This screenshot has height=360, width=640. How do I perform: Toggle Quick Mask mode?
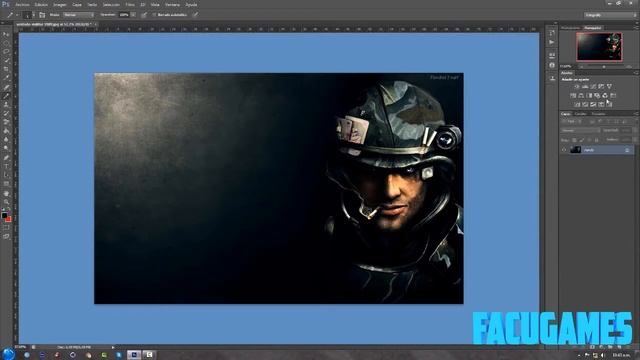click(x=6, y=228)
